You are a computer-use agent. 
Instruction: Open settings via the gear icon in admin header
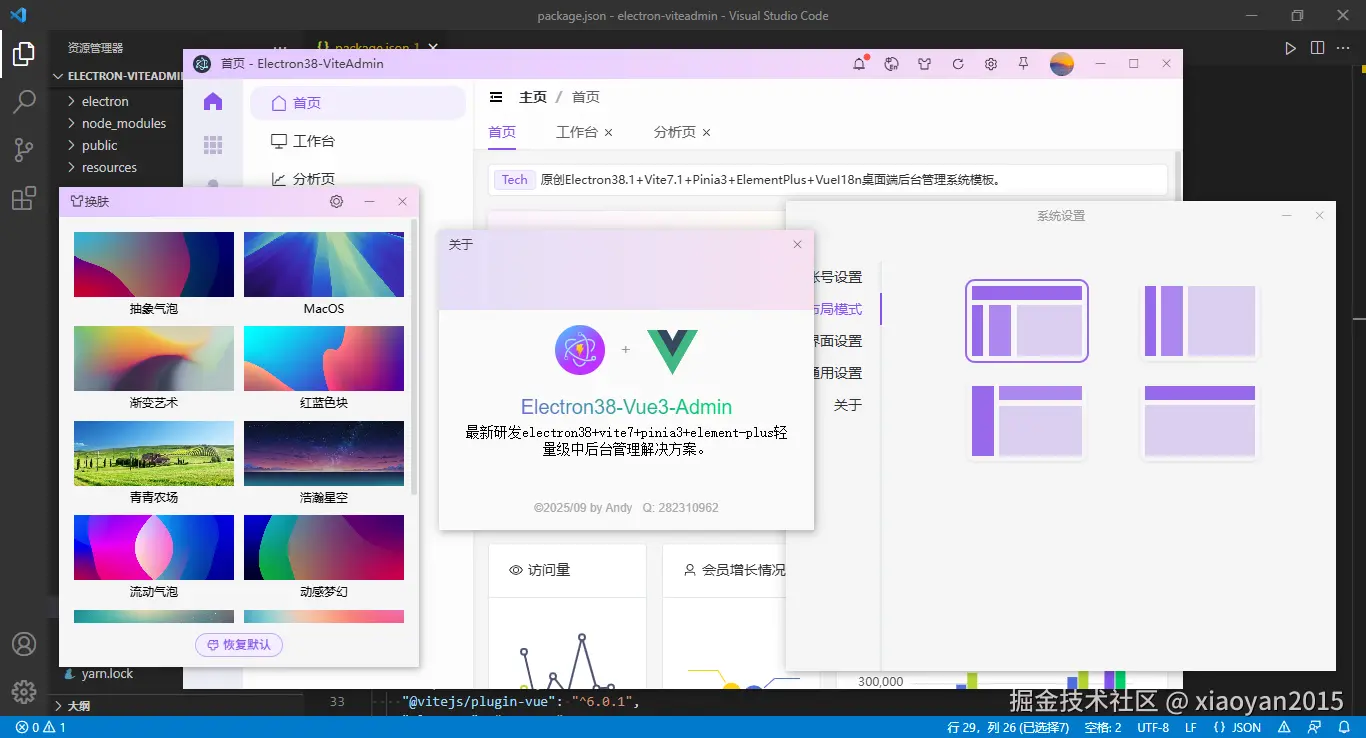coord(990,63)
